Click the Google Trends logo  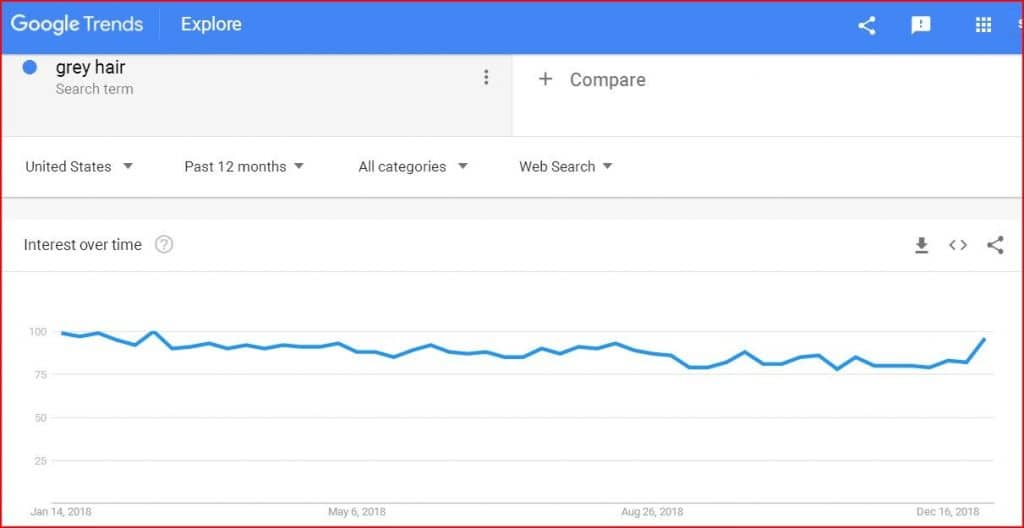point(77,24)
